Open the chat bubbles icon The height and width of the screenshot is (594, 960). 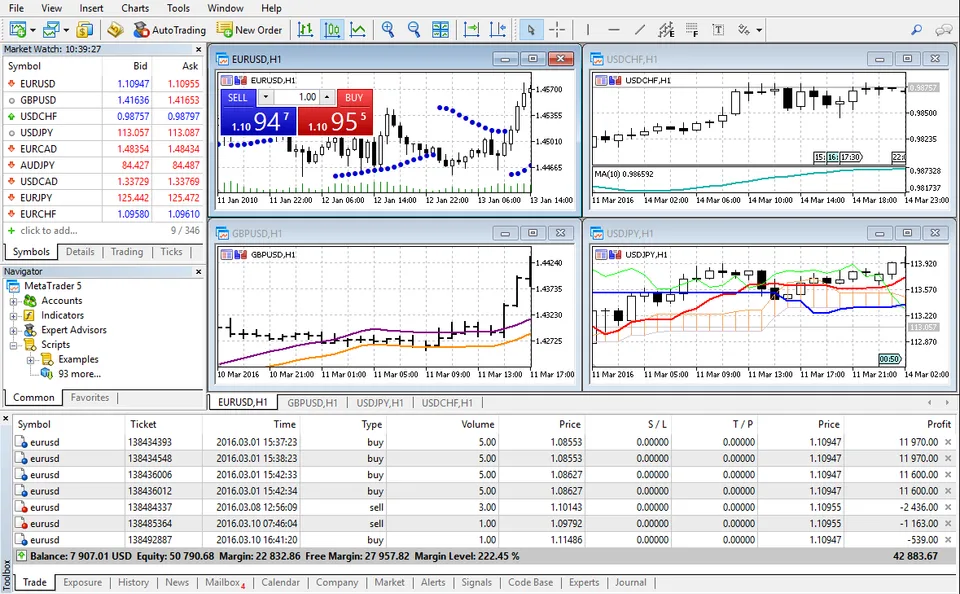coord(943,29)
